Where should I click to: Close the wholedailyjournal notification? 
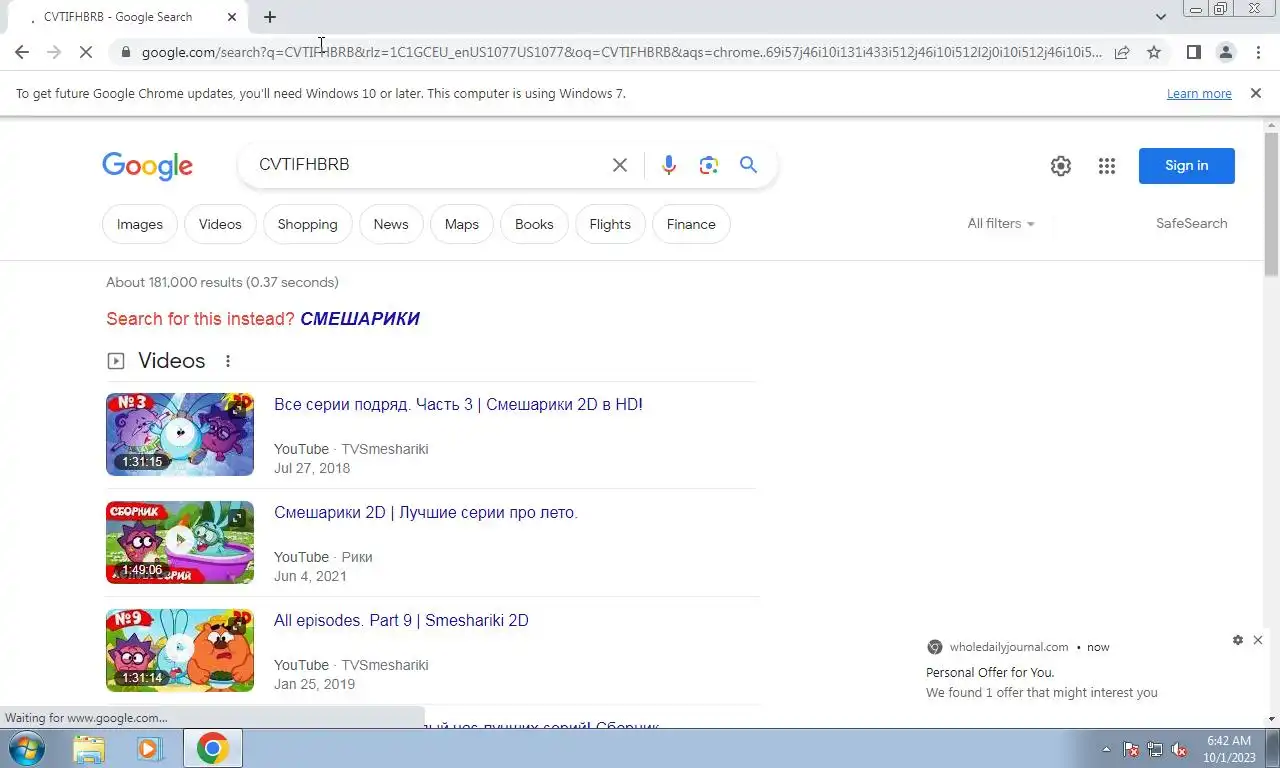coord(1258,640)
